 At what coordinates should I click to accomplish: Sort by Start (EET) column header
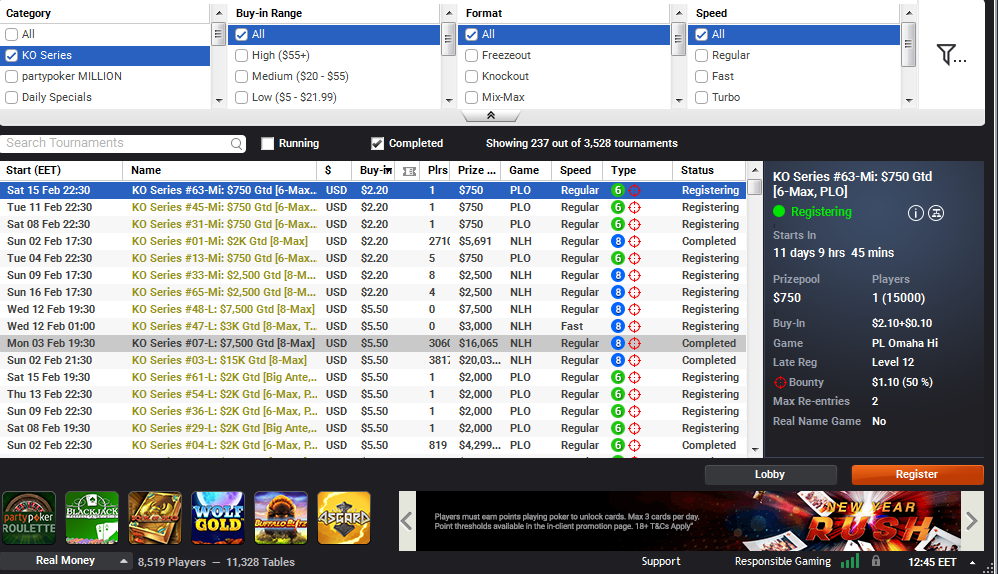tap(61, 171)
